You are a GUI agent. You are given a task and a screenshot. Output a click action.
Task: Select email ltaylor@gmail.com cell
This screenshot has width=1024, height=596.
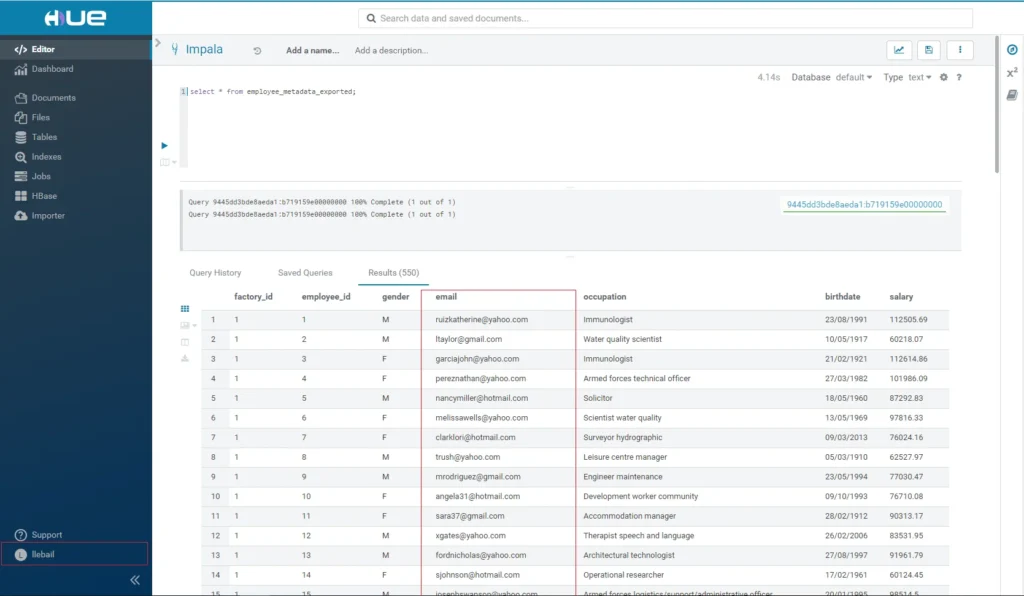(x=468, y=339)
